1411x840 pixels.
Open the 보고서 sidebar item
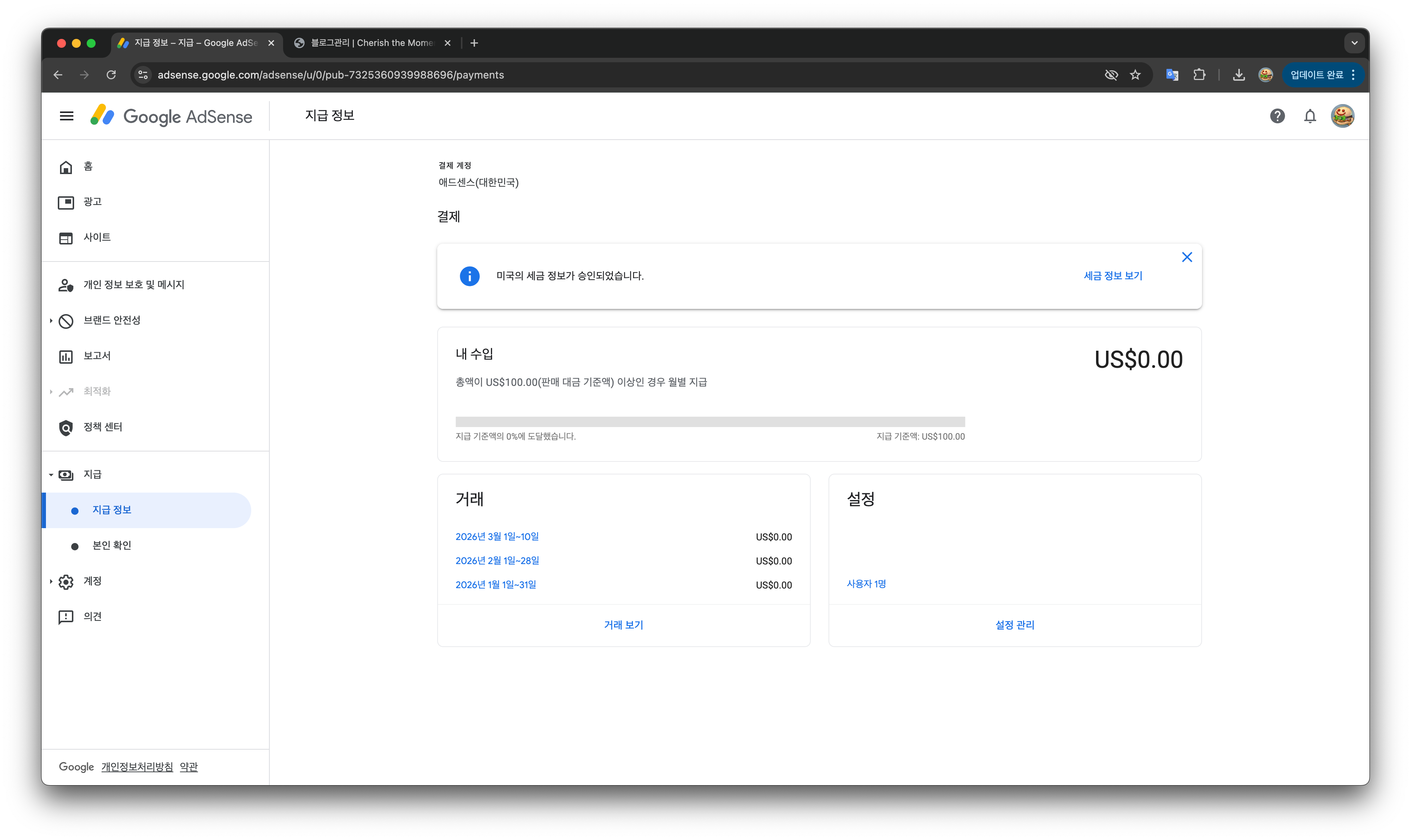147,357
